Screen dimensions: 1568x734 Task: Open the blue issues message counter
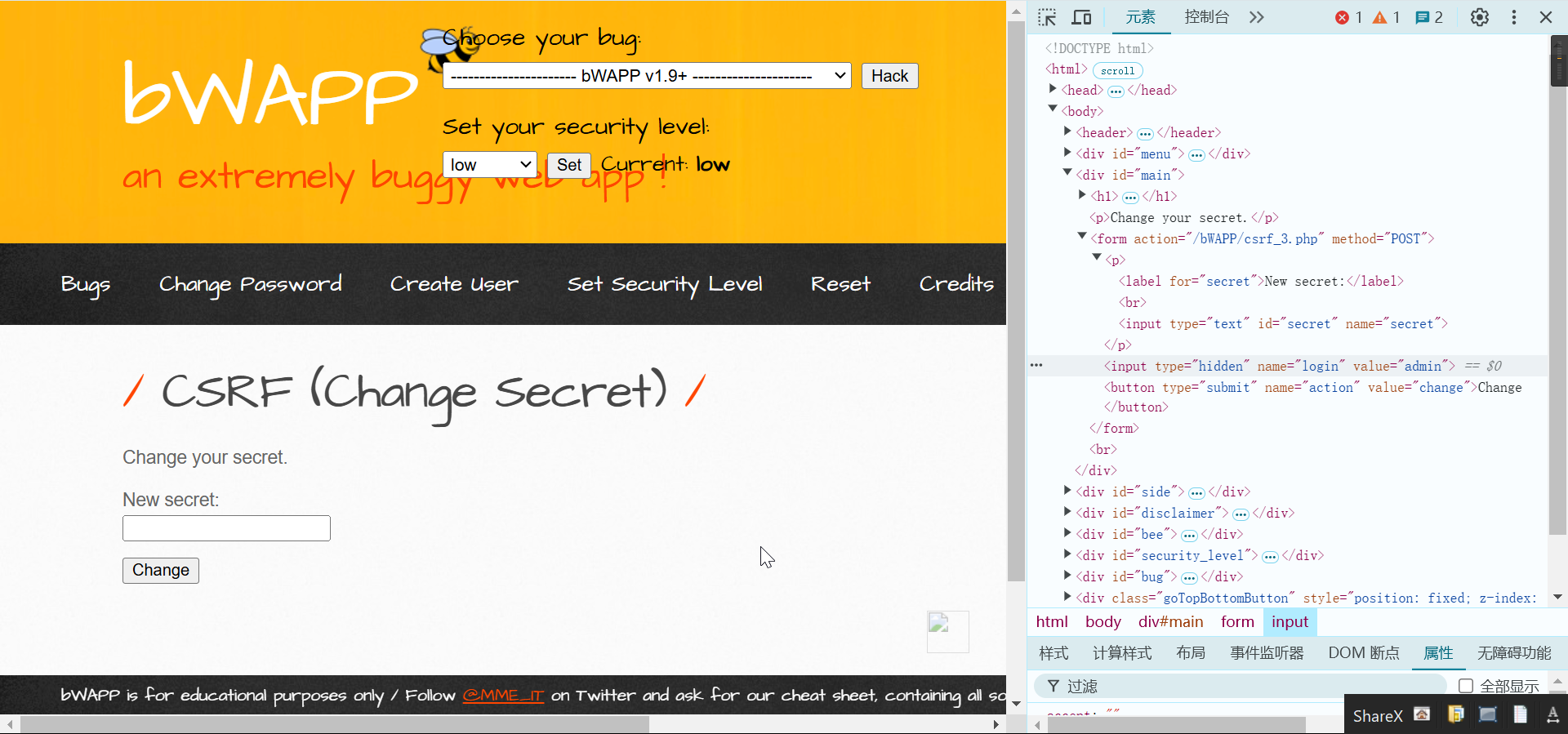click(1428, 17)
